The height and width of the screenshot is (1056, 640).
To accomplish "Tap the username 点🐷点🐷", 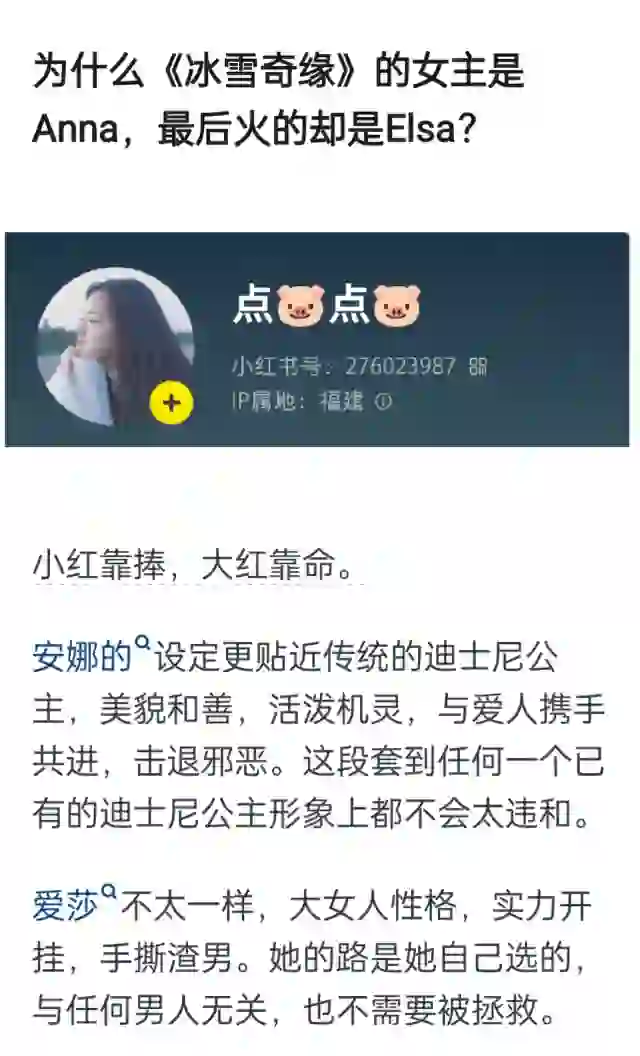I will coord(327,305).
